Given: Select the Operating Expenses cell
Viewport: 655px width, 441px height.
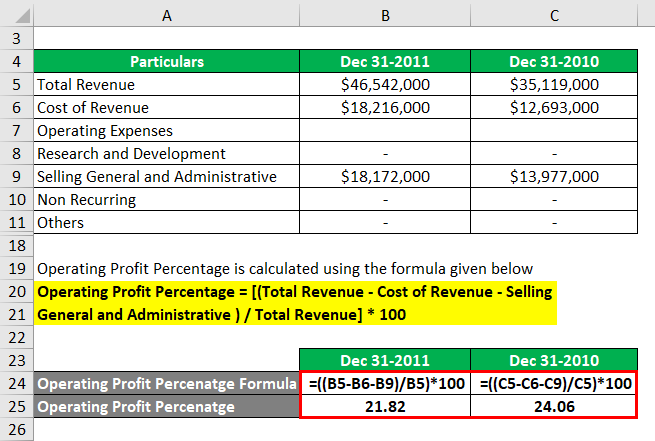Looking at the screenshot, I should [x=167, y=130].
